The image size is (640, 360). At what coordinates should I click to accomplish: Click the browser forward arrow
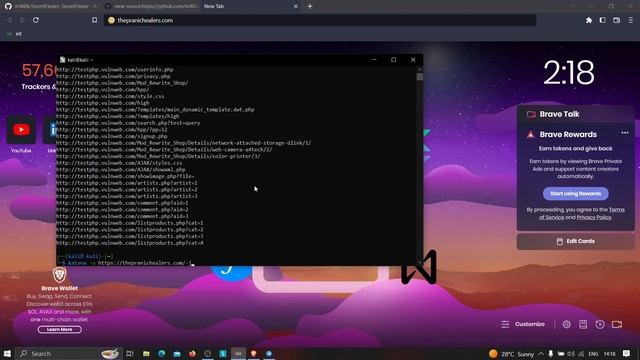point(22,20)
